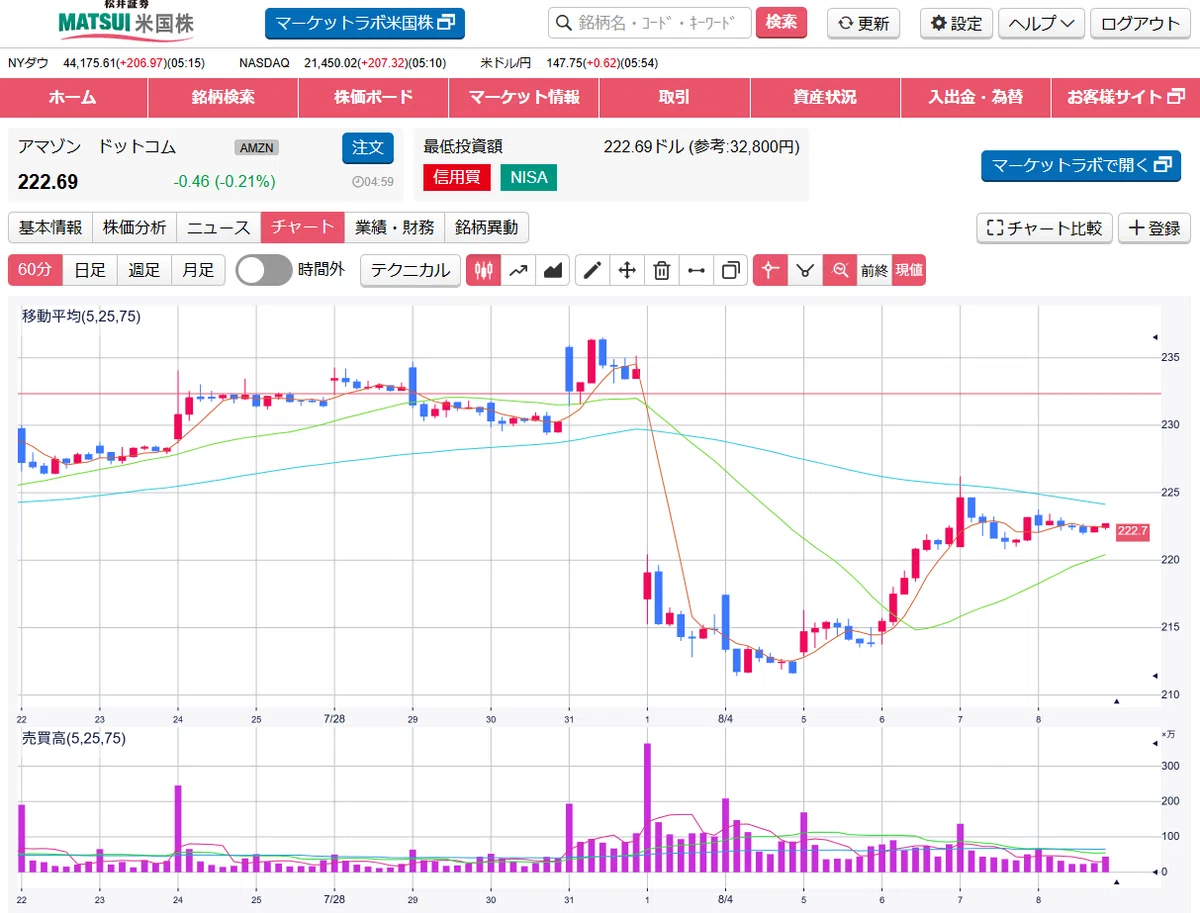Select the 月足 monthly timeframe

point(198,270)
